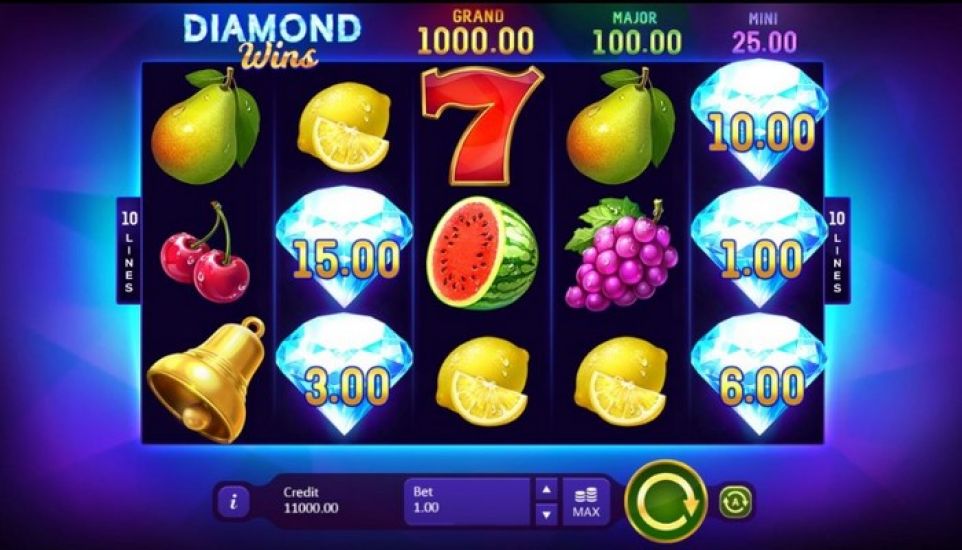
Task: Click the 10.00 diamond symbol
Action: point(760,121)
